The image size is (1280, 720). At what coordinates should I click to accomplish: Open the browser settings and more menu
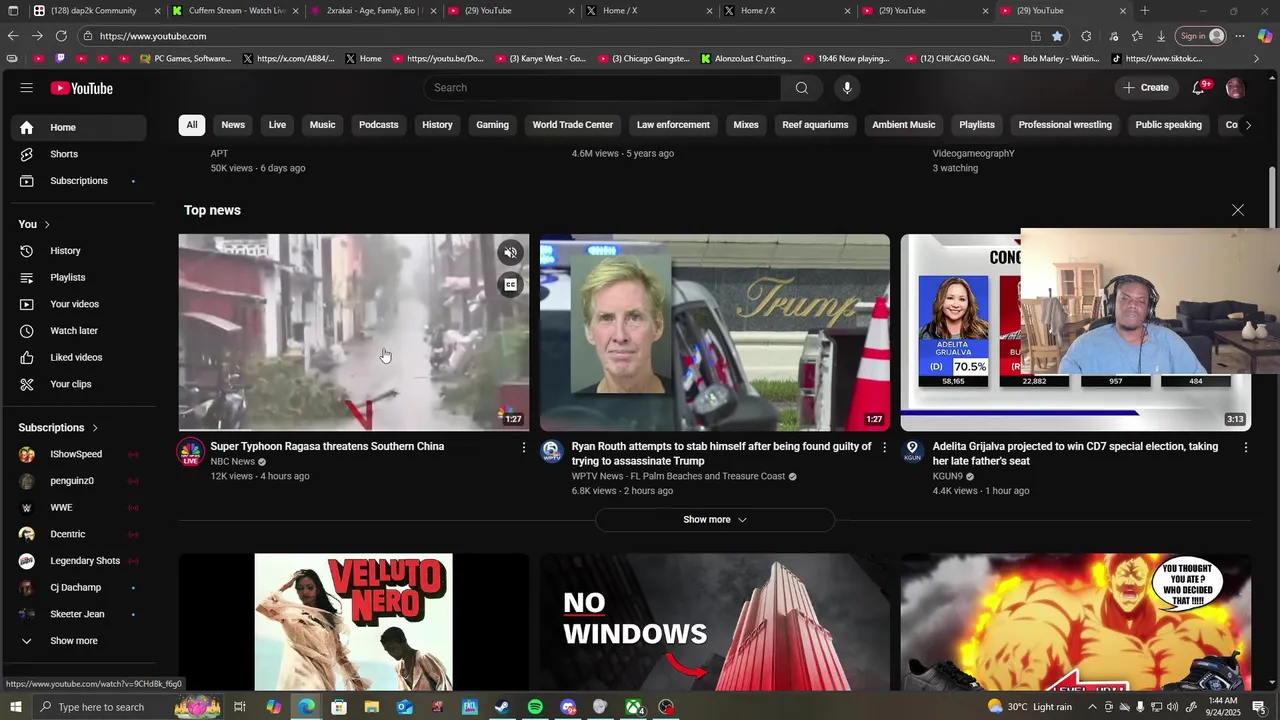click(x=1239, y=36)
